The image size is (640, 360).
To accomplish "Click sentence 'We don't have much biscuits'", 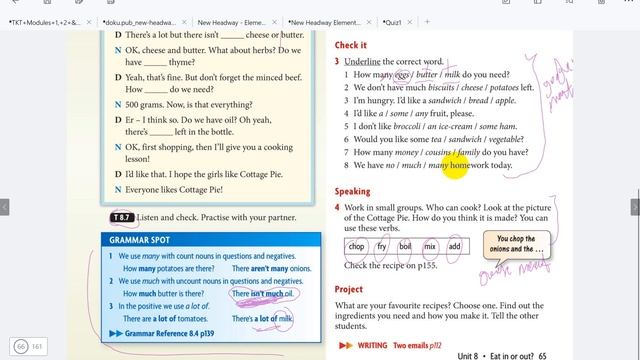I will [443, 87].
